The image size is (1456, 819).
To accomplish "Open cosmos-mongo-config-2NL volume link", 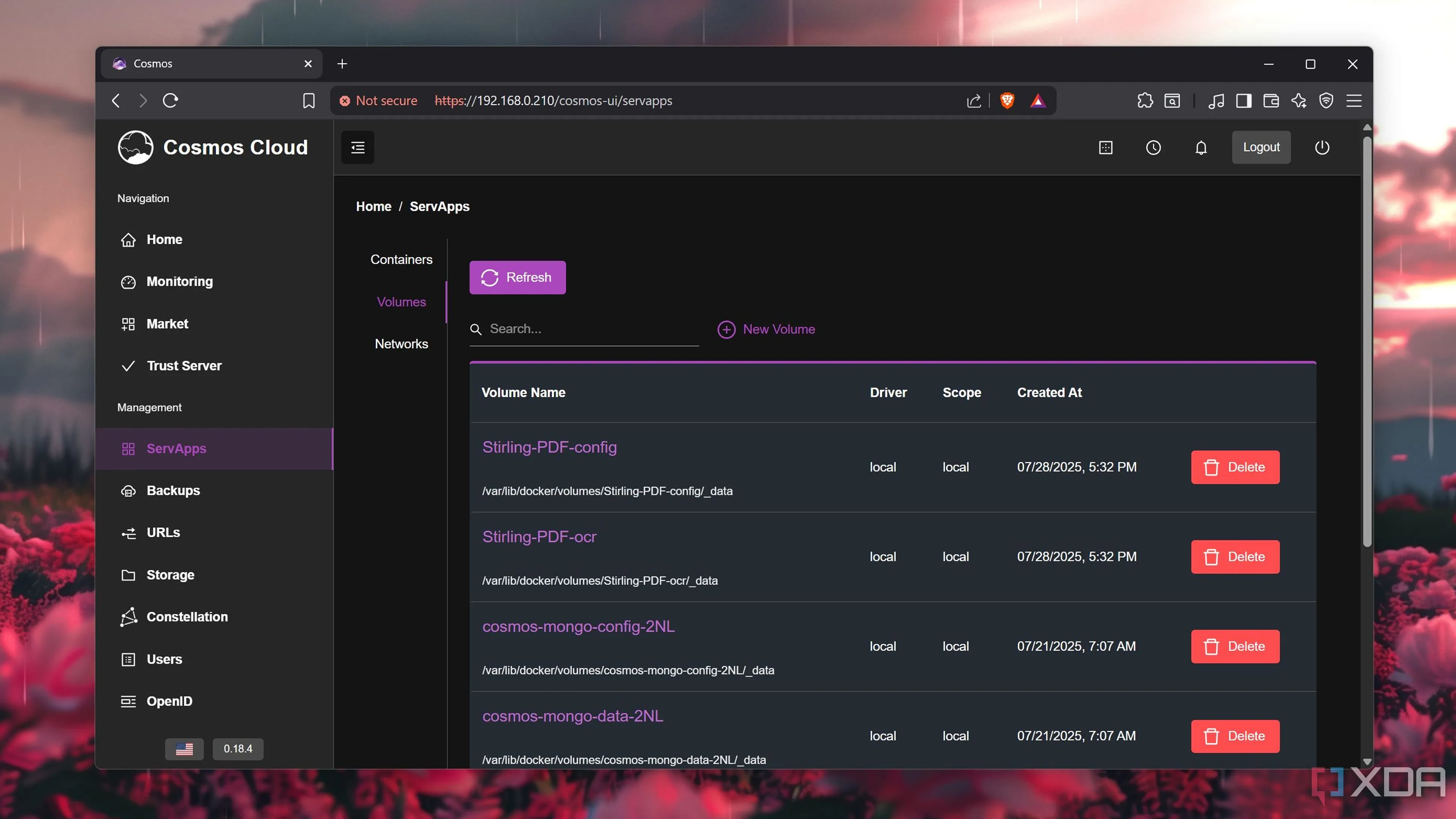I will click(x=578, y=627).
